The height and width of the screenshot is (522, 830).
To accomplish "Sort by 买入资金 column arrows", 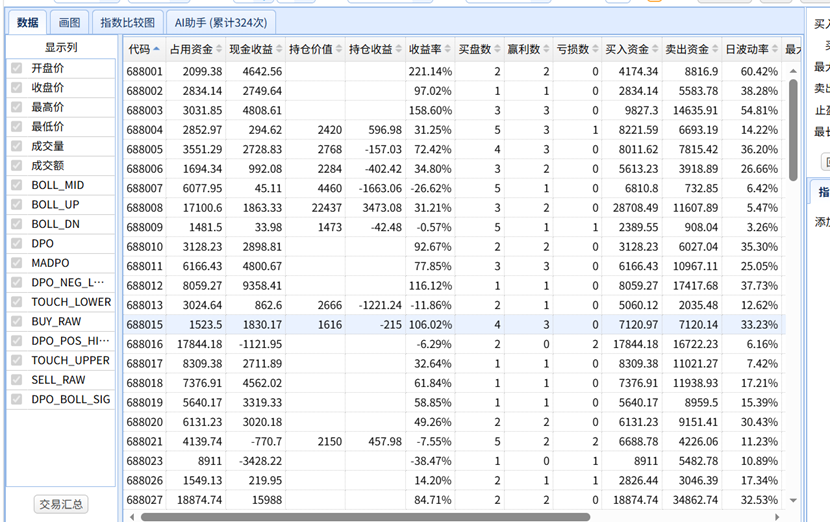I will [x=655, y=49].
